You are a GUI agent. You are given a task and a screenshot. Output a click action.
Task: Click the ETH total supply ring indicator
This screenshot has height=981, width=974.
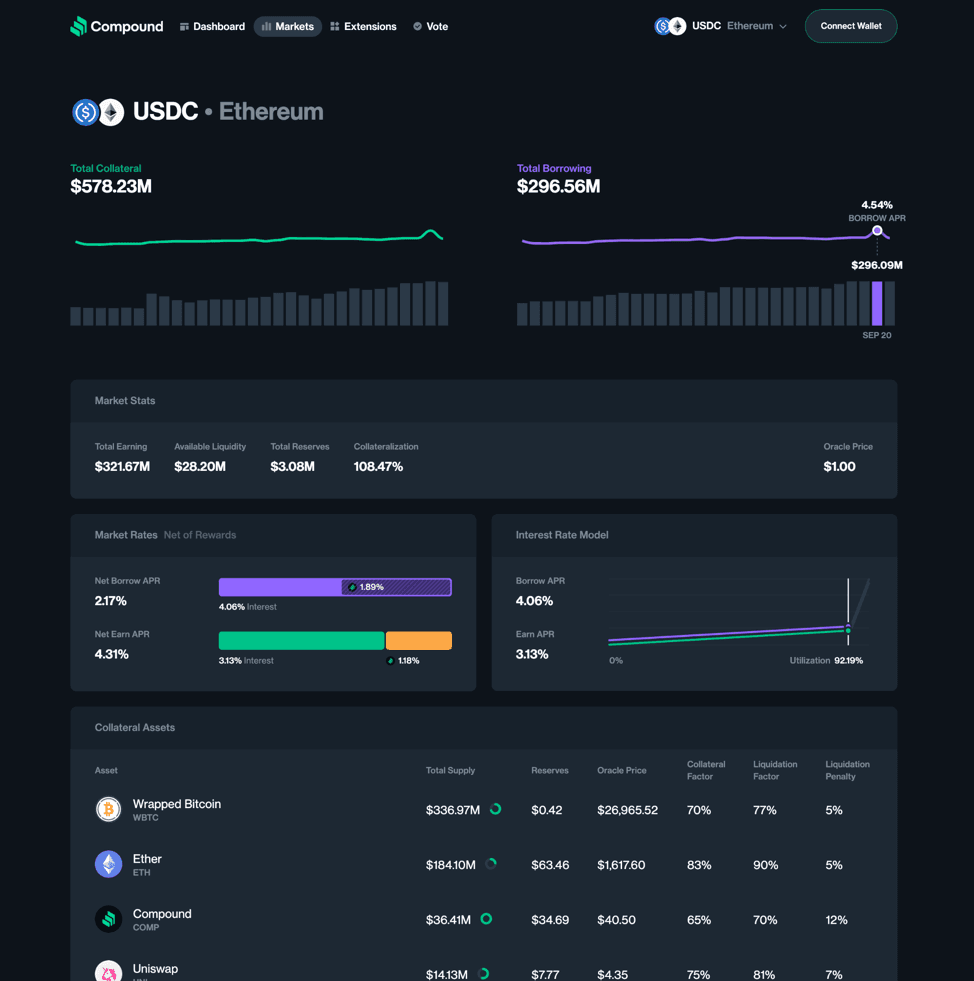pos(491,864)
